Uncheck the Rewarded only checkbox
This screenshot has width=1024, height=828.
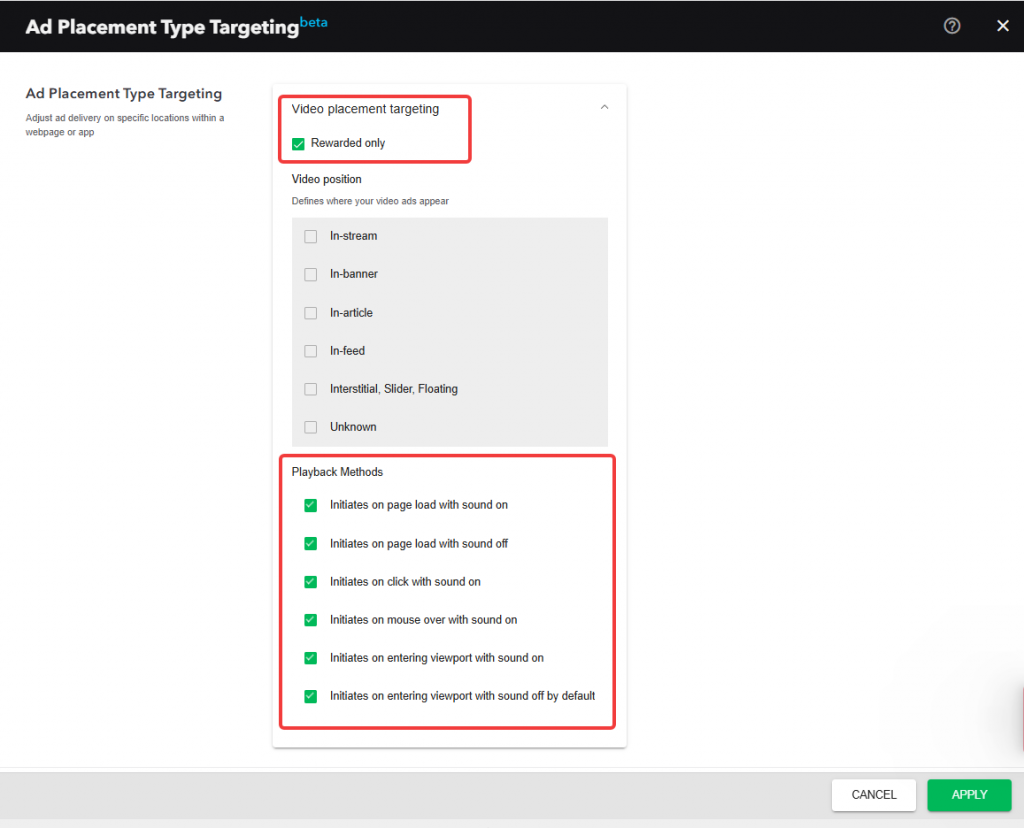coord(298,144)
